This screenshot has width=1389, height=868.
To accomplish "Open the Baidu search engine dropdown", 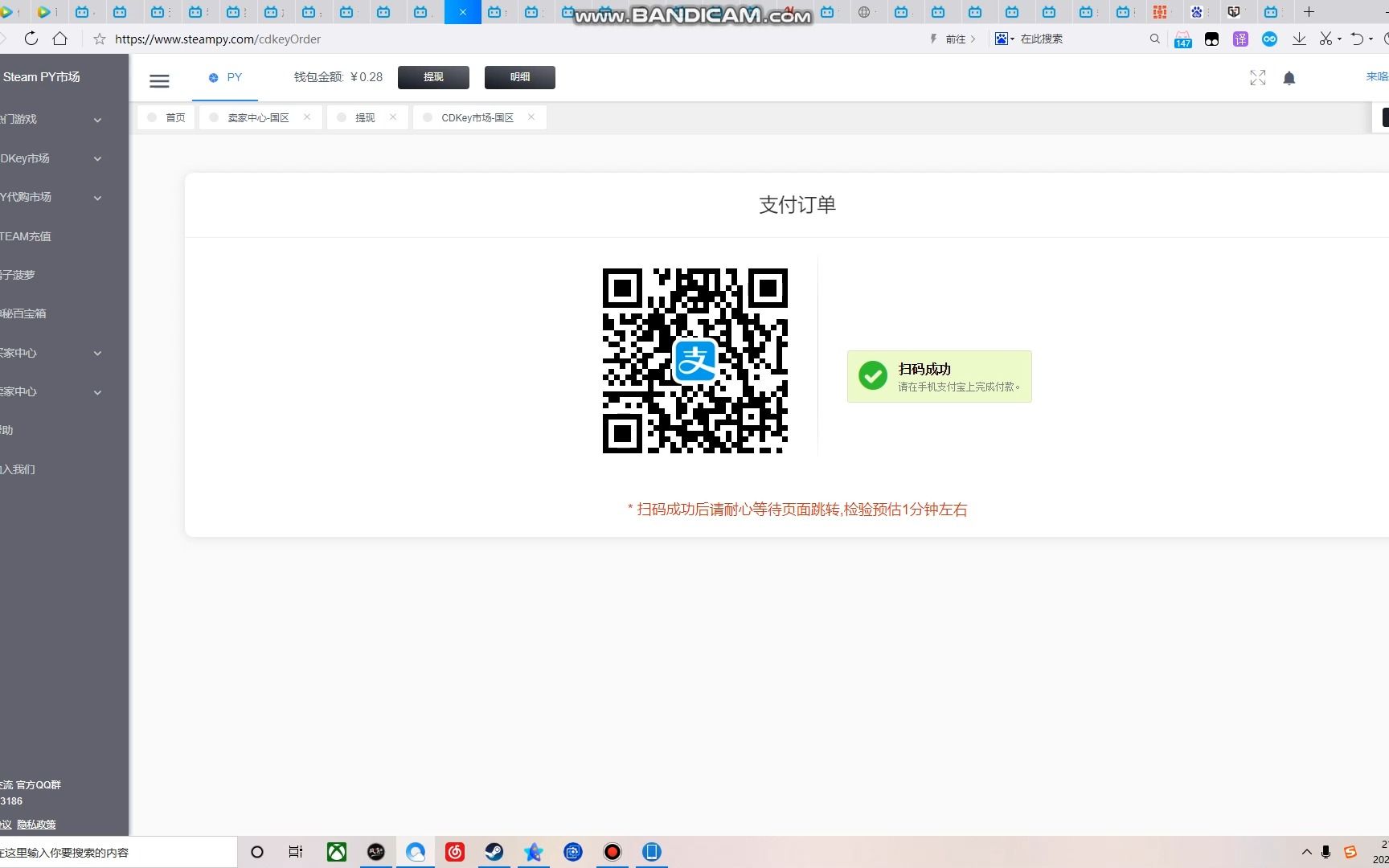I will 1005,39.
